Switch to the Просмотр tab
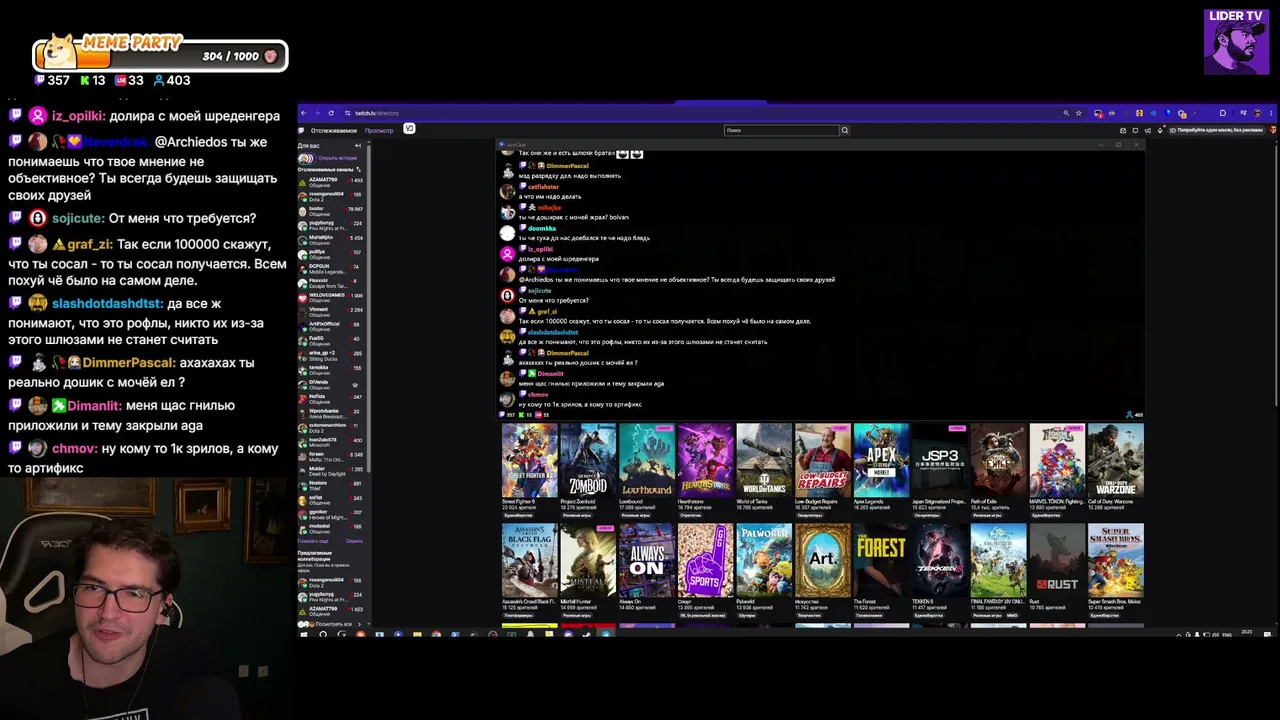1280x720 pixels. coord(379,130)
